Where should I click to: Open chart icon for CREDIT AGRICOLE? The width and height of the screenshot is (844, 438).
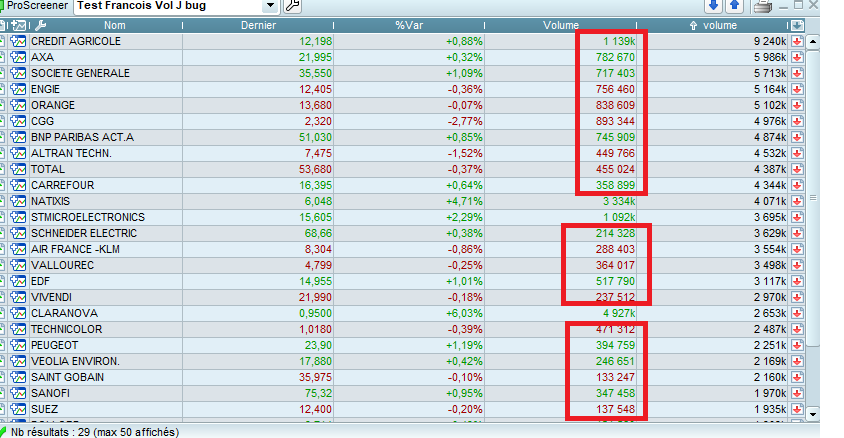pyautogui.click(x=18, y=41)
